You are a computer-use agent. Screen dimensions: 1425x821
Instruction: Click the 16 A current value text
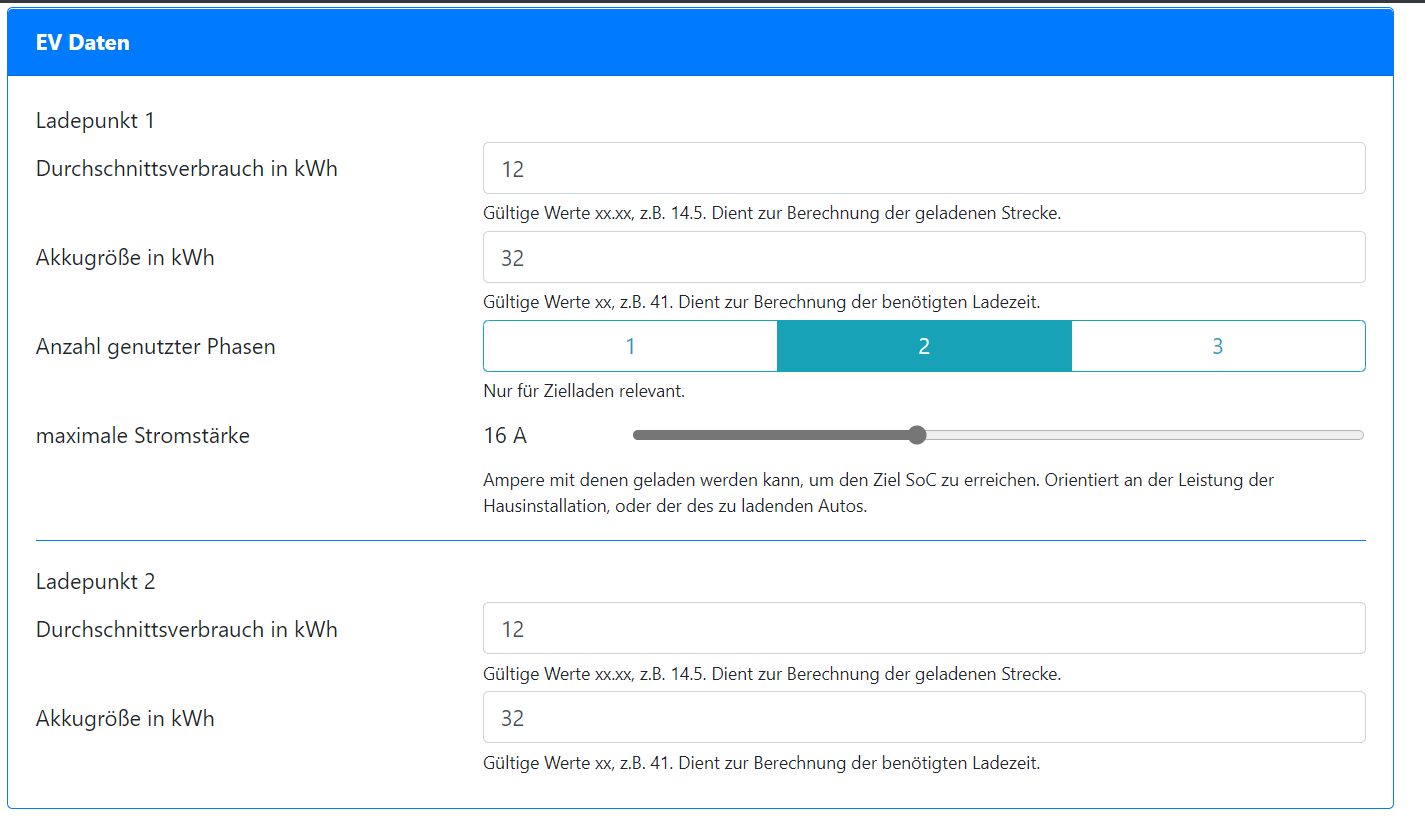pos(505,435)
